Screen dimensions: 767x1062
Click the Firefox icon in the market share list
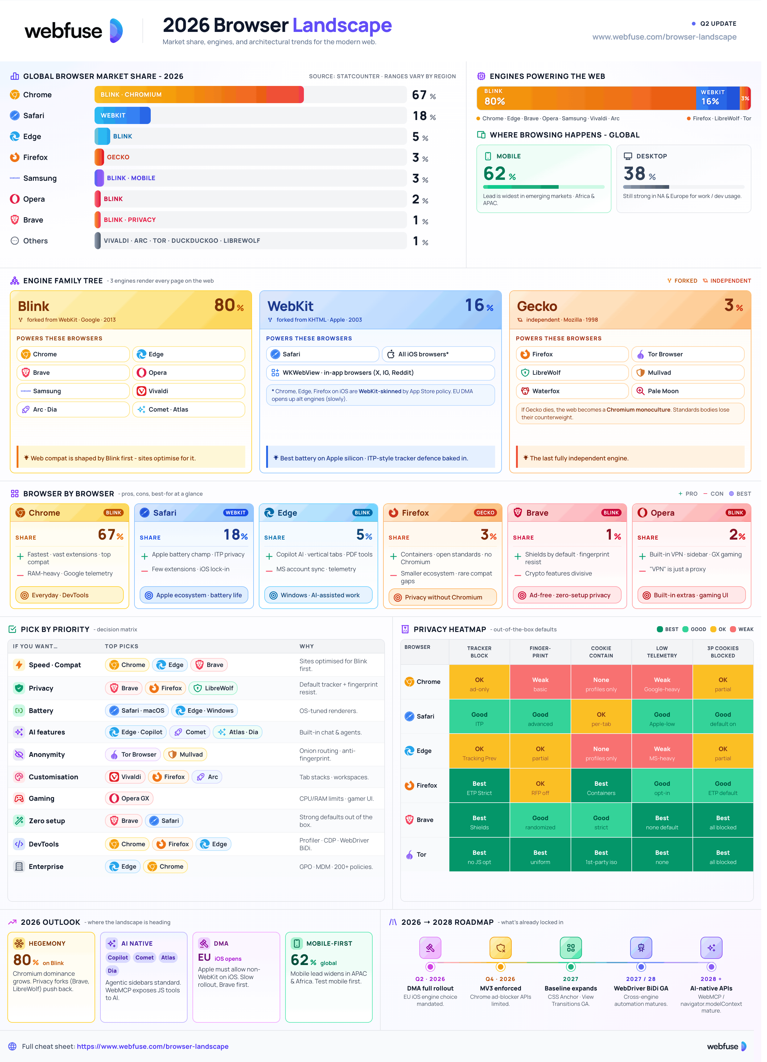coord(15,157)
